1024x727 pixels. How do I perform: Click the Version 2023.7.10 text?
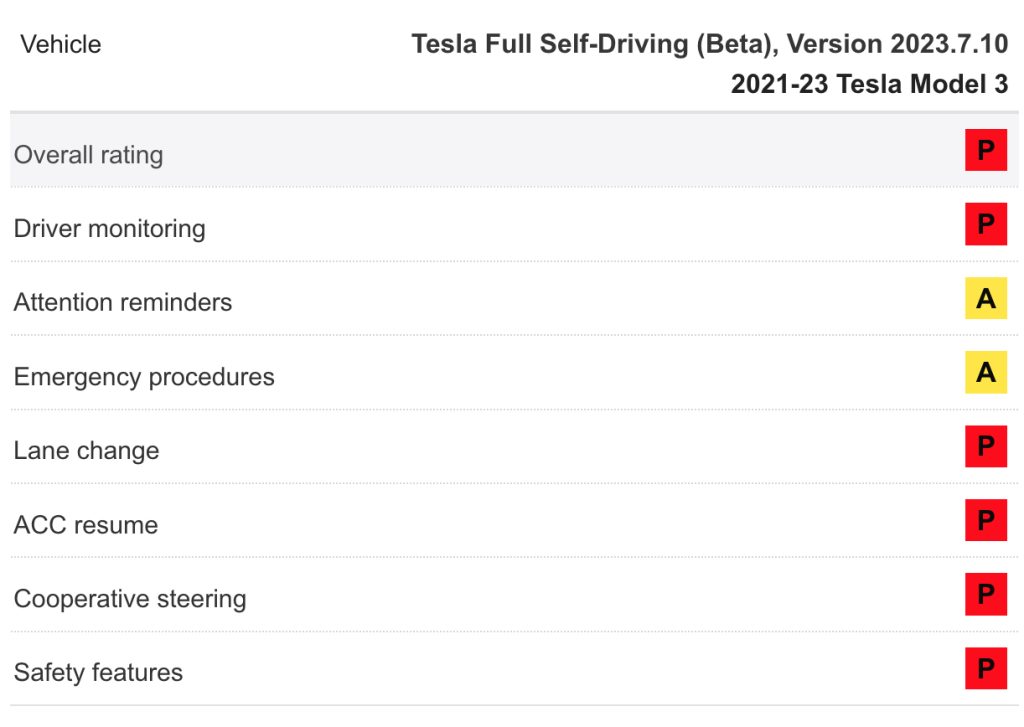click(x=897, y=44)
